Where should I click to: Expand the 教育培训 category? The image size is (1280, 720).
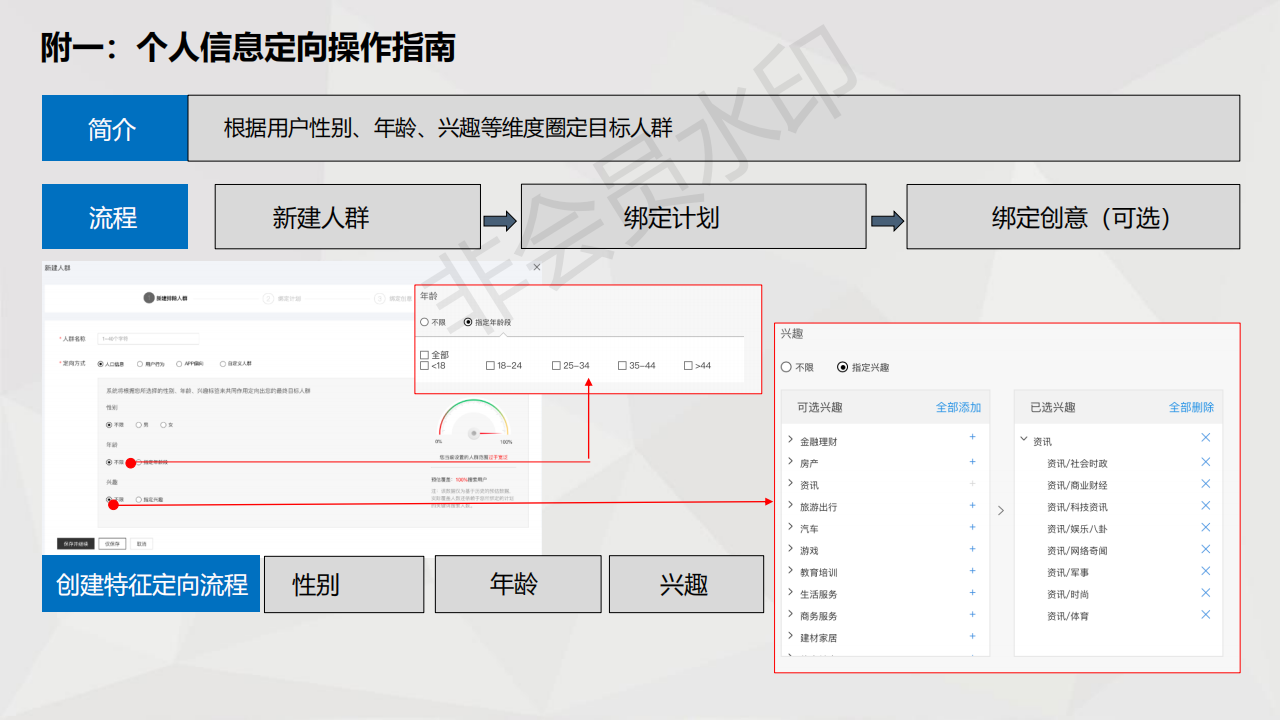coord(790,571)
